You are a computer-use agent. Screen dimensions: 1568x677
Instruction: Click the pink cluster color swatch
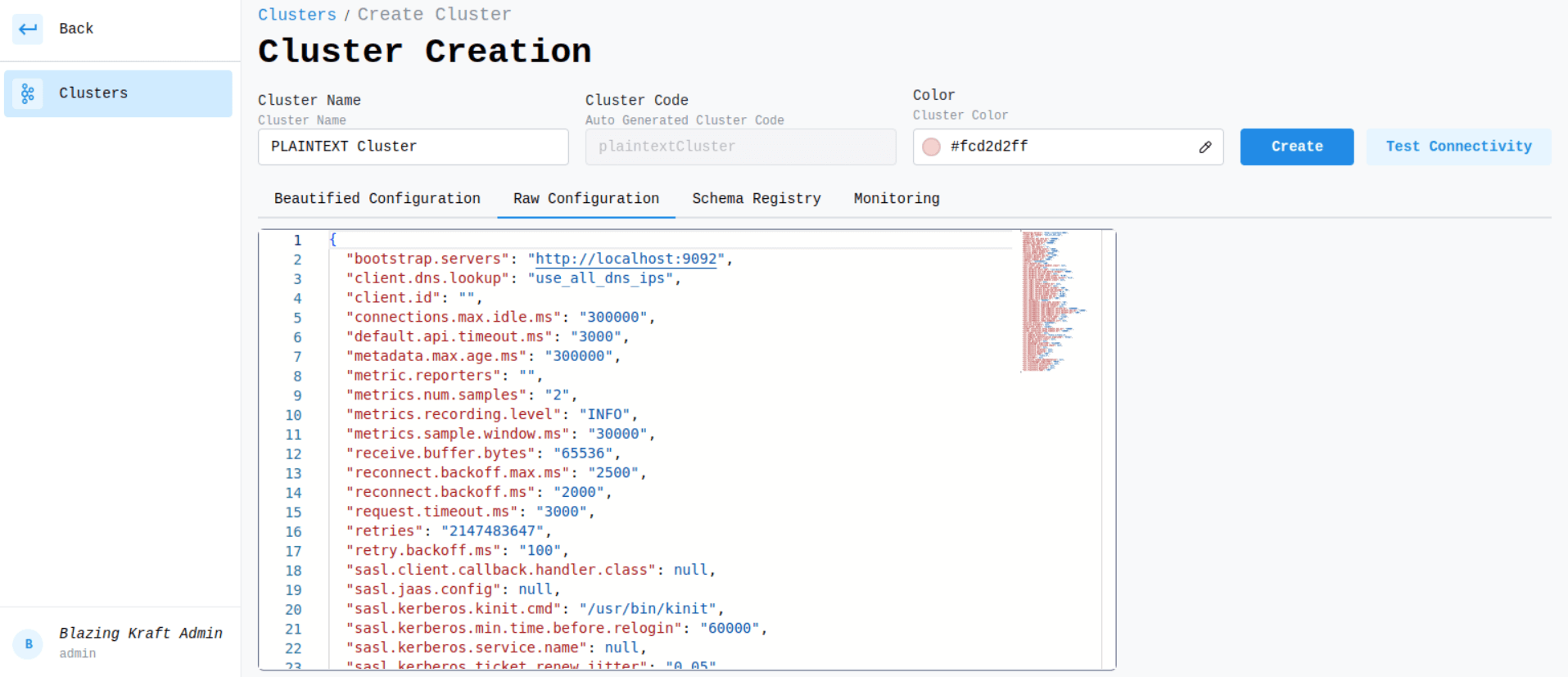pyautogui.click(x=931, y=147)
